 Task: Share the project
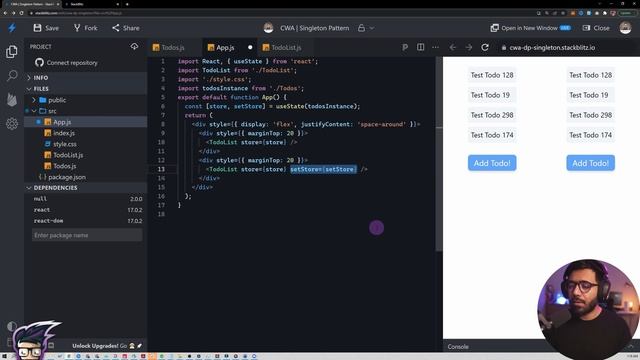pos(126,28)
